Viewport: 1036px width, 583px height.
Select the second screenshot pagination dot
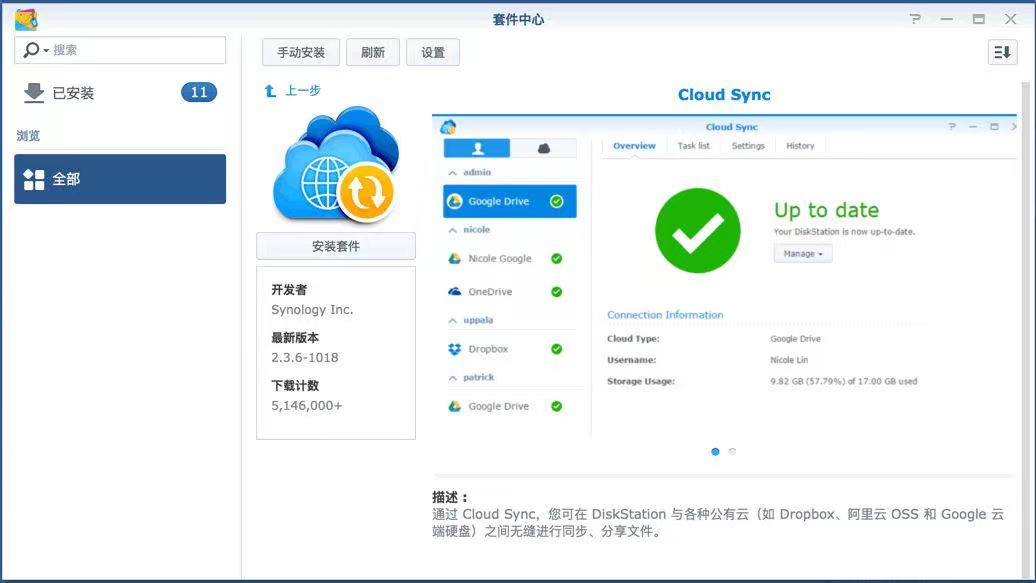(x=731, y=451)
